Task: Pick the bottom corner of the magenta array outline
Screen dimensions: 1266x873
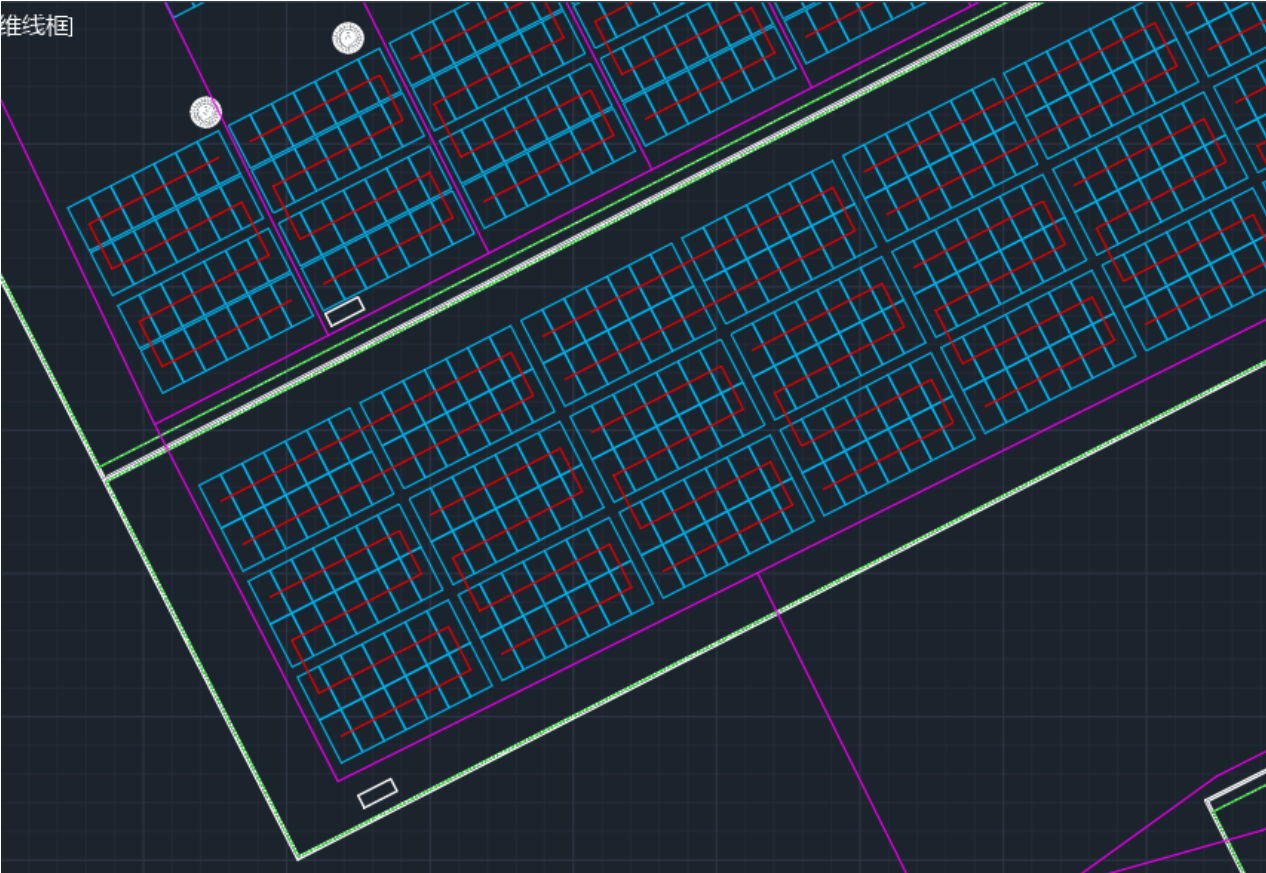Action: [339, 780]
